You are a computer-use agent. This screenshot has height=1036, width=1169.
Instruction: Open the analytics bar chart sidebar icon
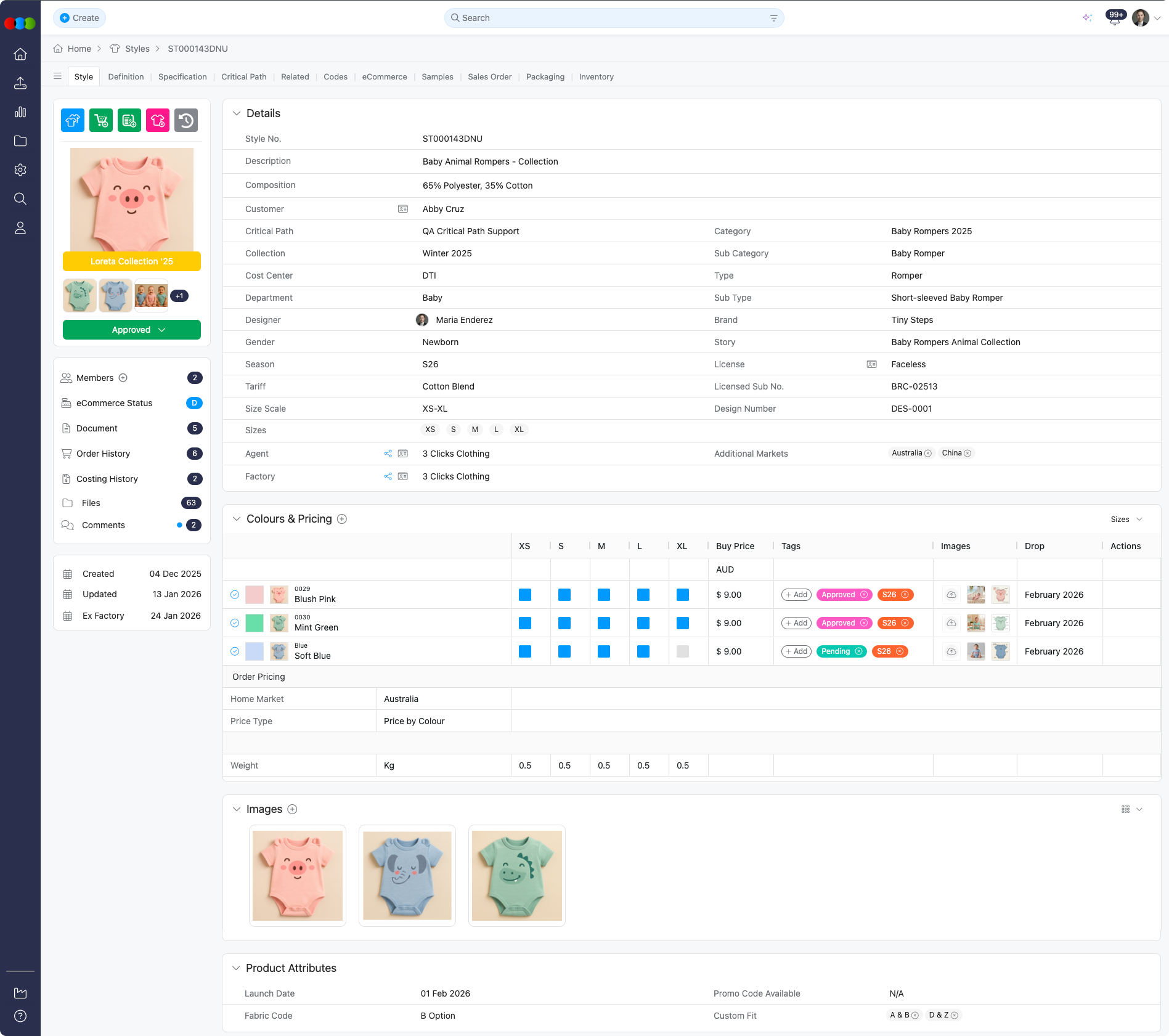[20, 112]
